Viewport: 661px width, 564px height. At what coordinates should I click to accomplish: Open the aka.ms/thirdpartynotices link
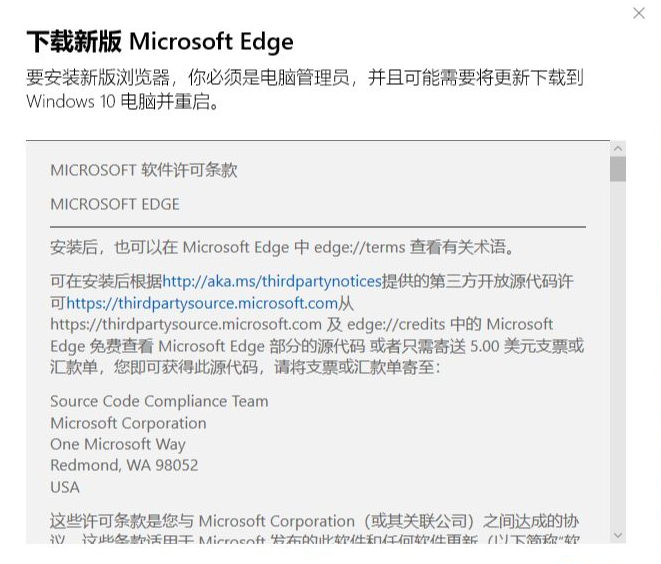point(272,282)
